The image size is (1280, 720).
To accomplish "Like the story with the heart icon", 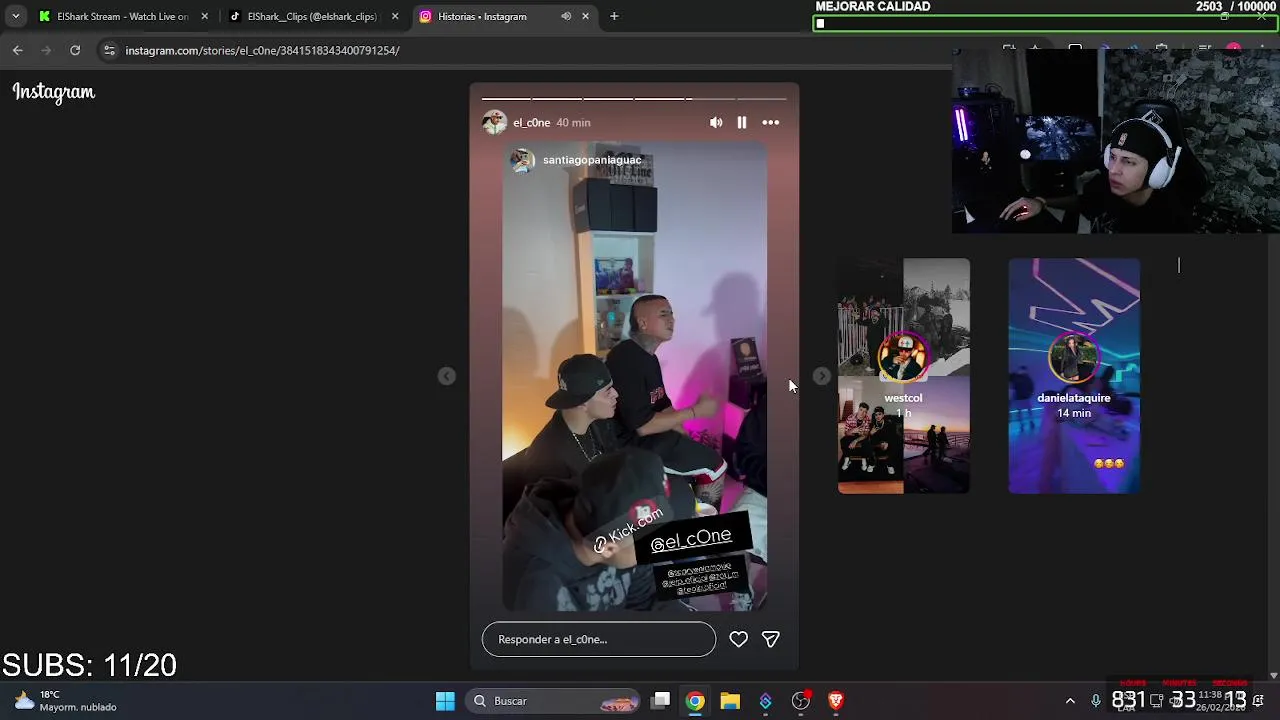I will click(x=738, y=639).
